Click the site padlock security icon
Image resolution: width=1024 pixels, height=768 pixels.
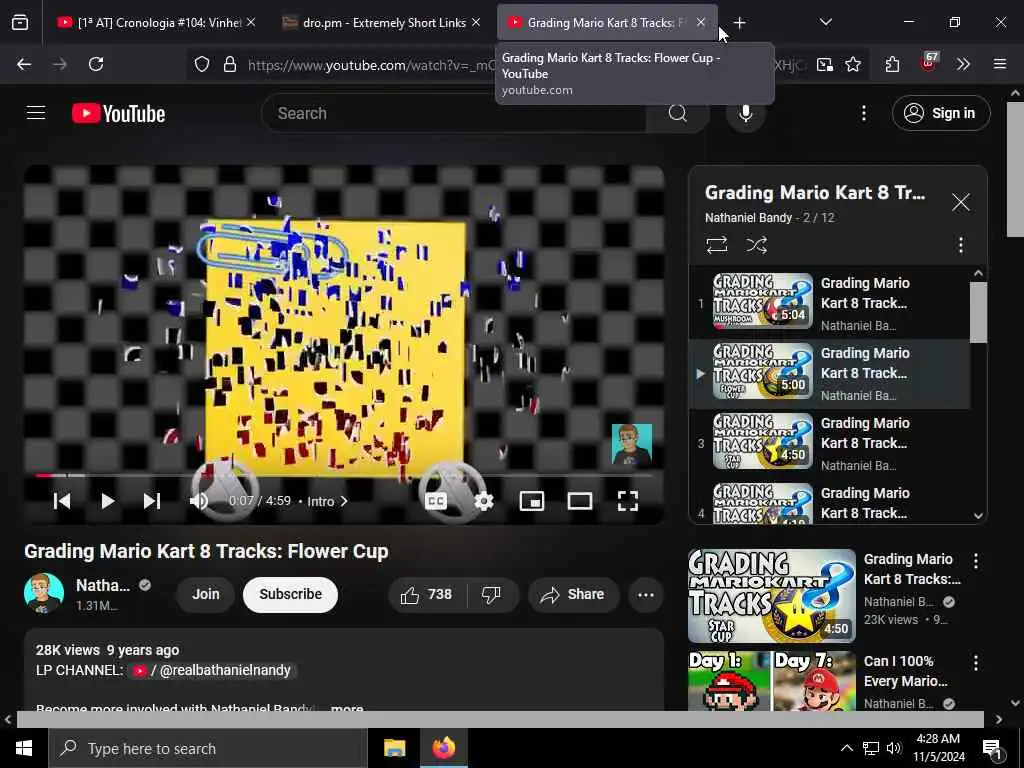pos(230,64)
